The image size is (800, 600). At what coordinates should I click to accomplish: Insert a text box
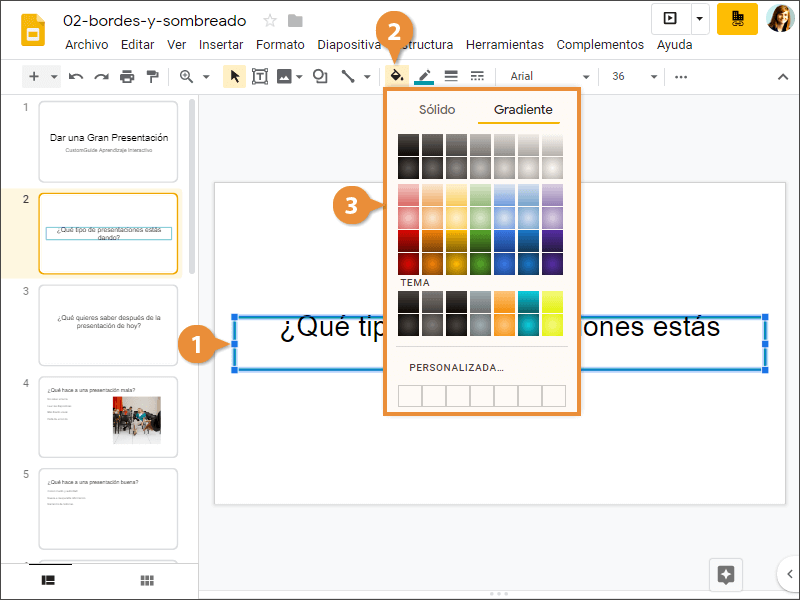(260, 77)
